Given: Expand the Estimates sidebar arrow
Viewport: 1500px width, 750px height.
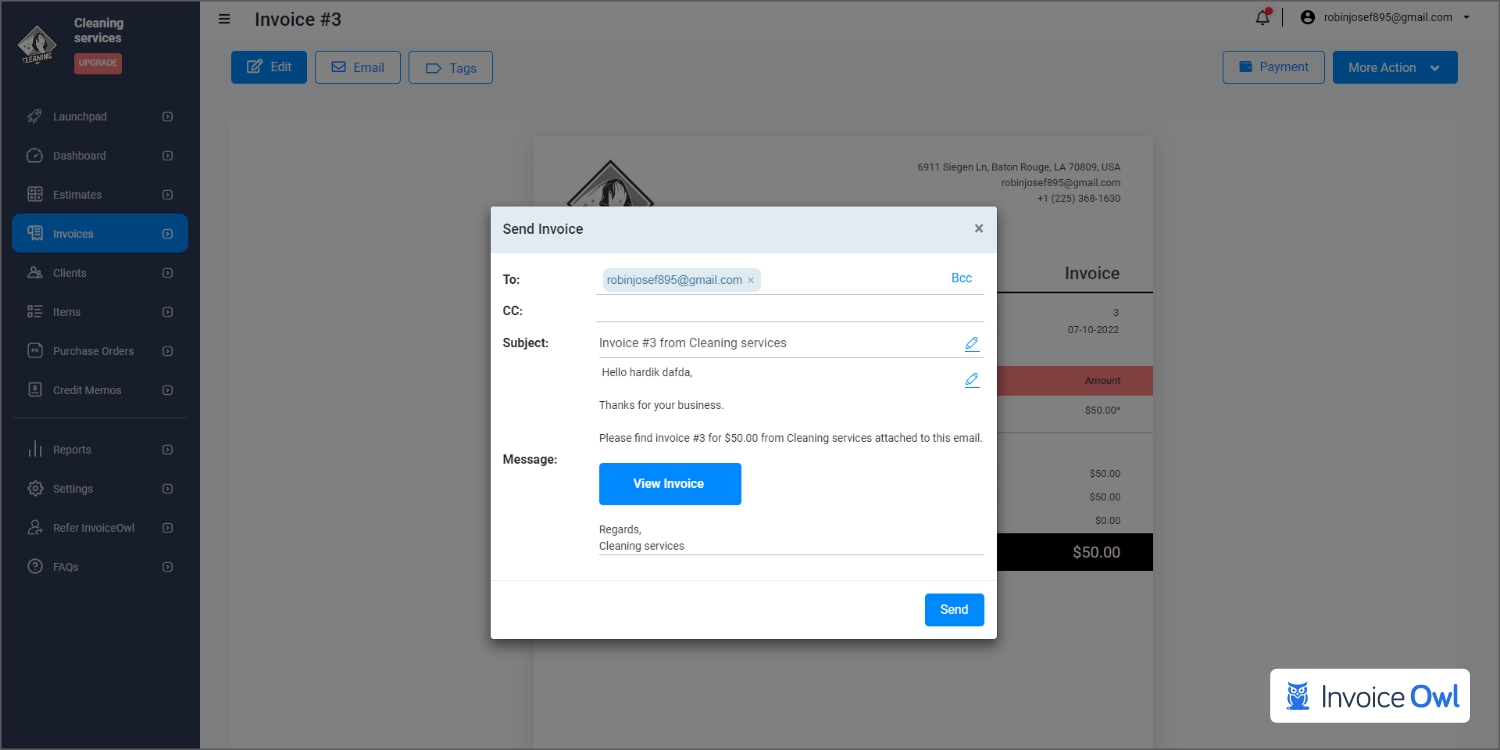Looking at the screenshot, I should [167, 195].
